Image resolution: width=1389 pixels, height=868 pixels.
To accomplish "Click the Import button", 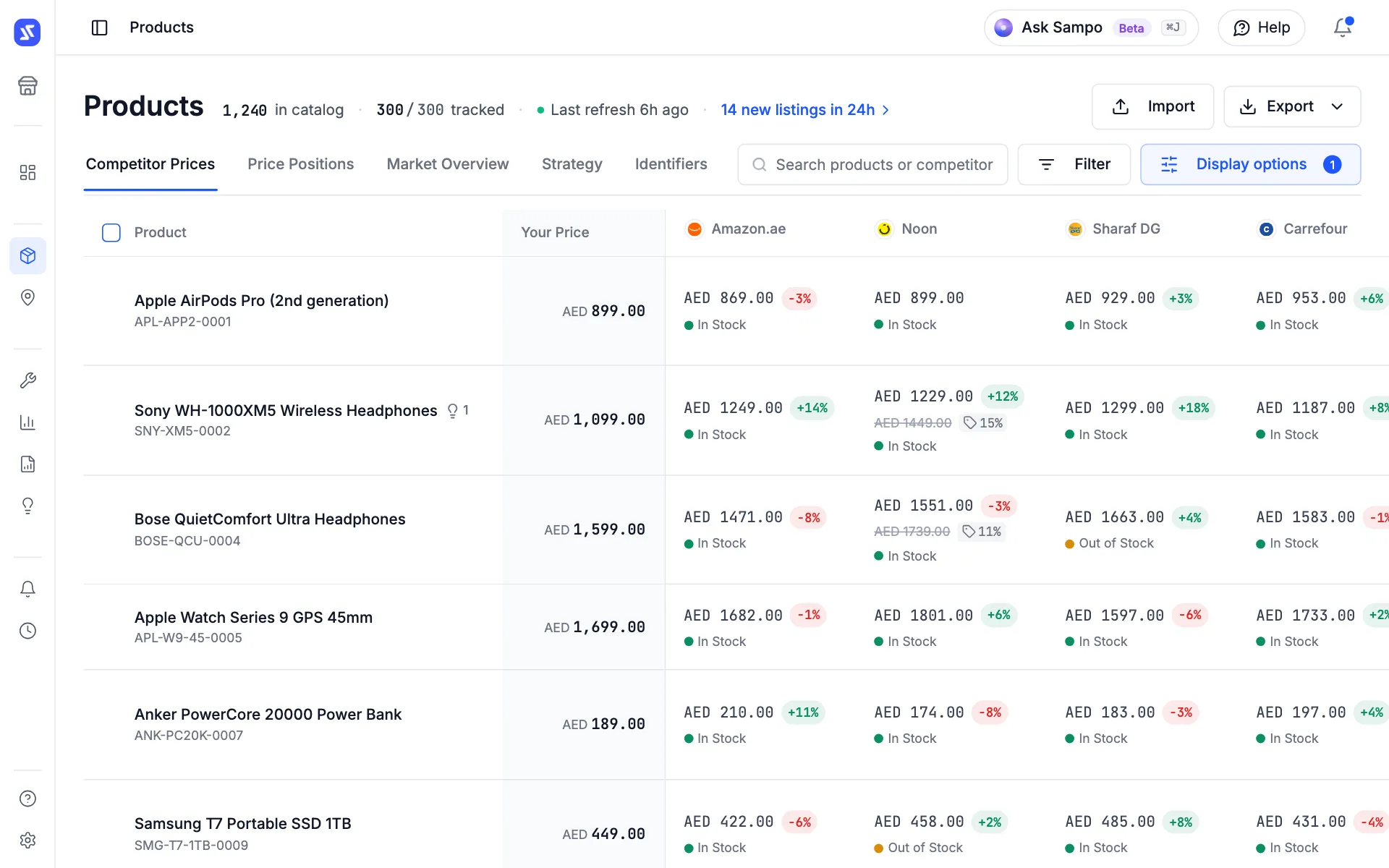I will (x=1153, y=106).
